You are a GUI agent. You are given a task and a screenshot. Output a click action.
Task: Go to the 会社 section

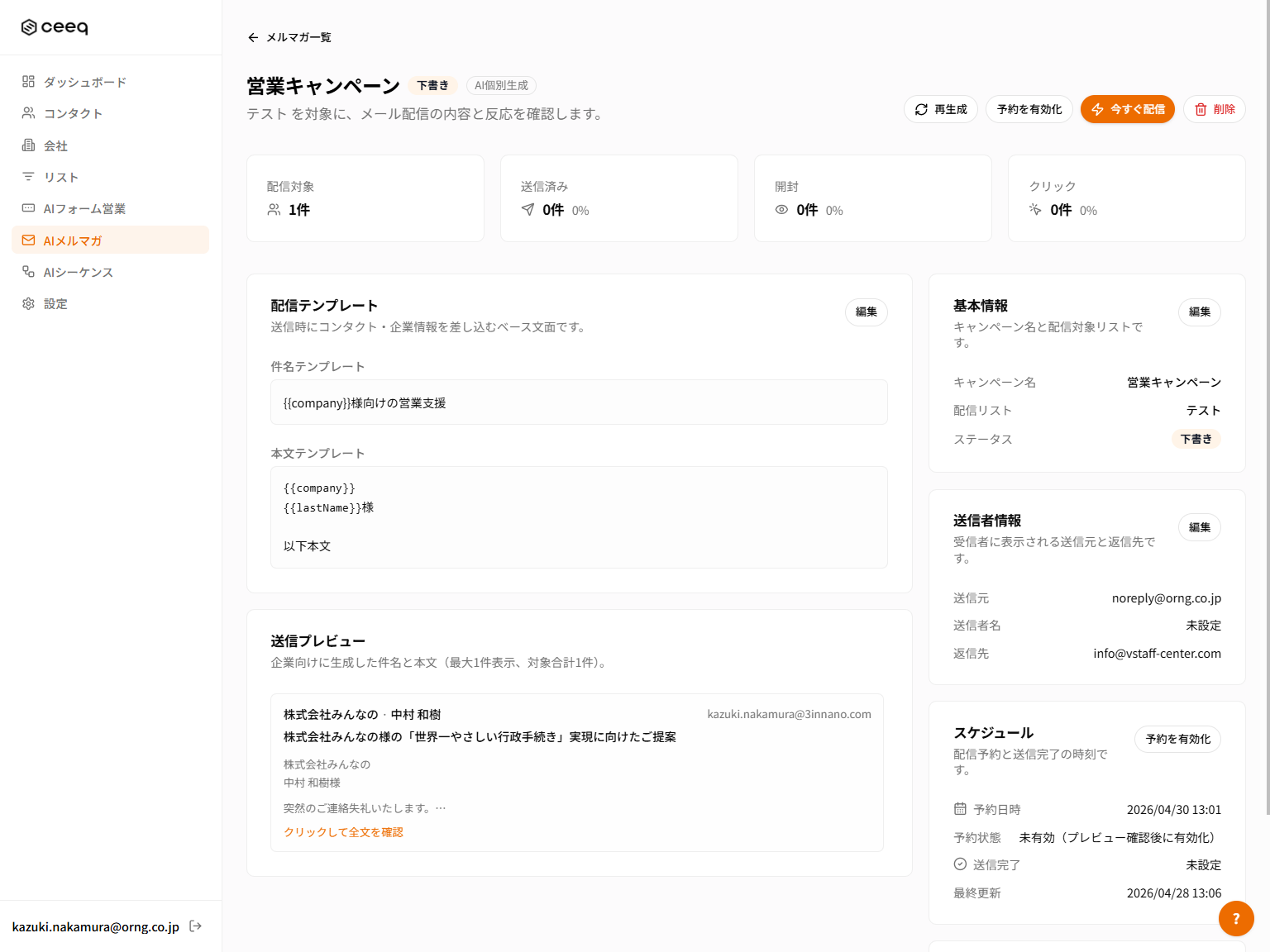click(x=110, y=145)
